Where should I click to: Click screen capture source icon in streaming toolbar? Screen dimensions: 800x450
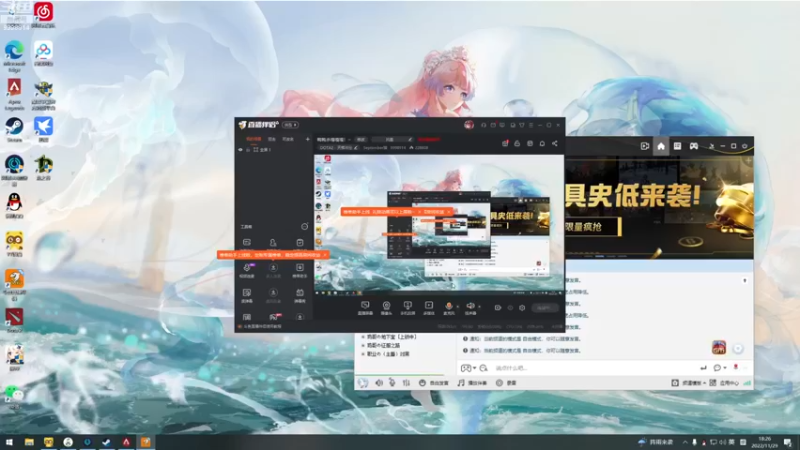coord(365,307)
